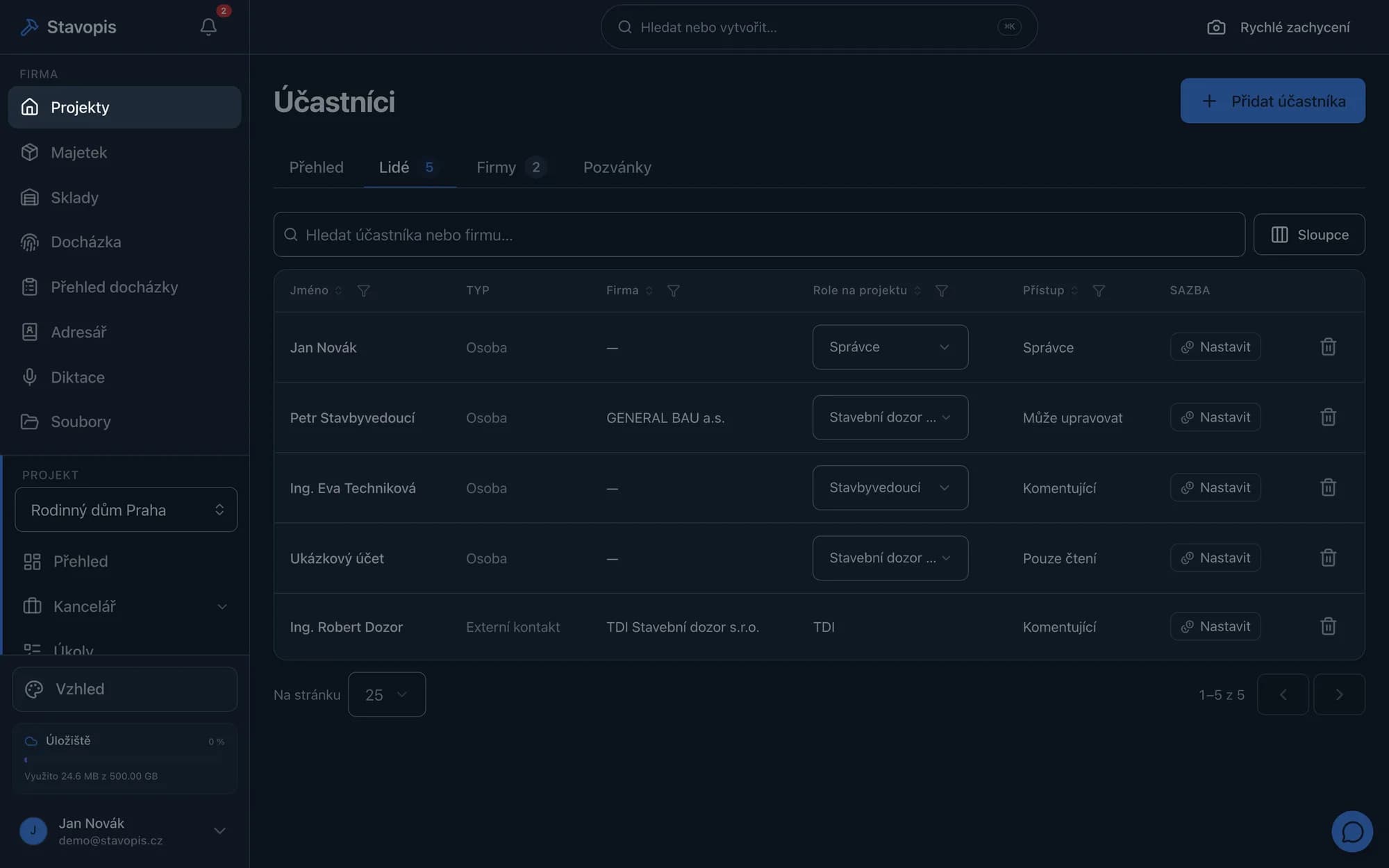Go to the next page of results

pyautogui.click(x=1338, y=694)
